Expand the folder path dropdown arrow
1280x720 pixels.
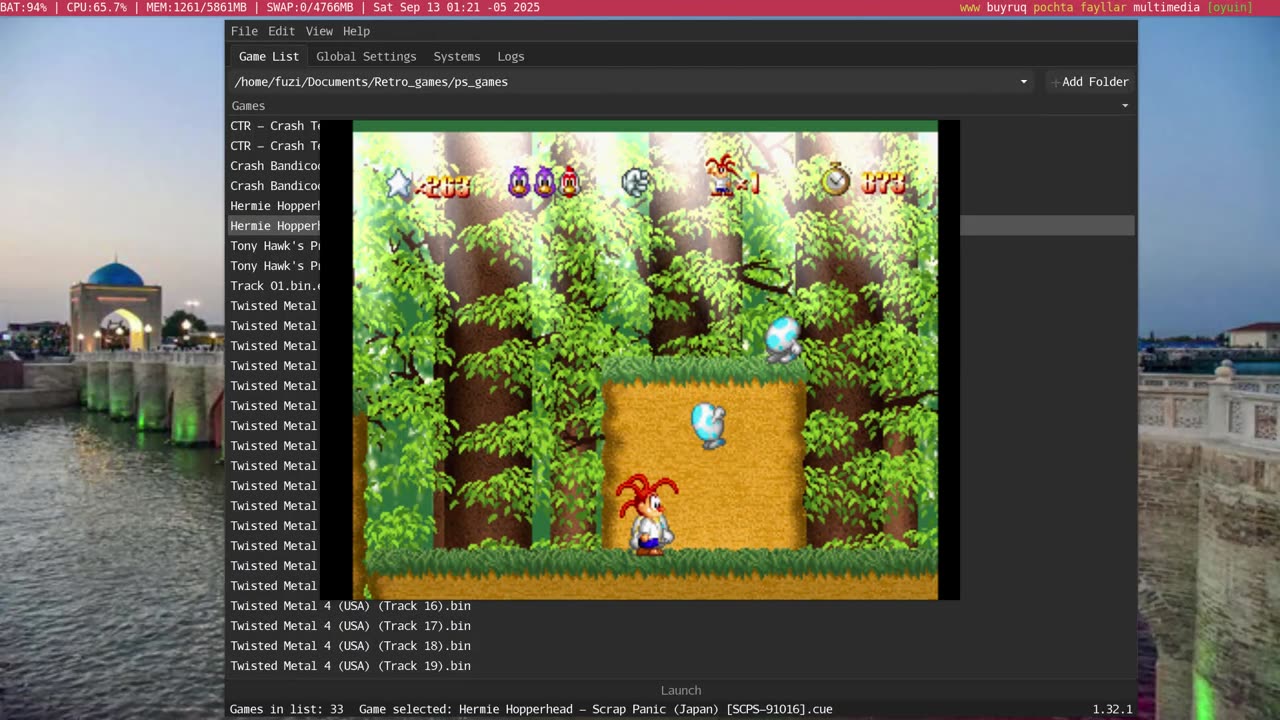coord(1023,82)
